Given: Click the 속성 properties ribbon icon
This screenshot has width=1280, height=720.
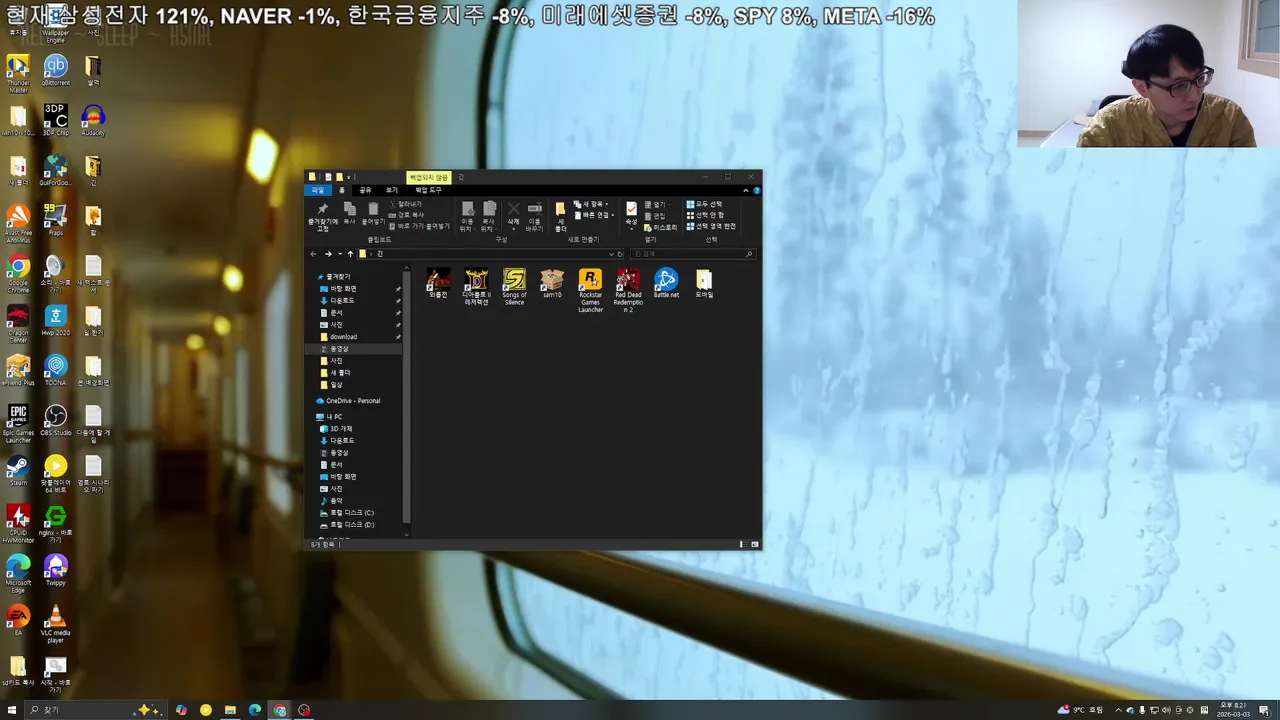Looking at the screenshot, I should pyautogui.click(x=631, y=216).
